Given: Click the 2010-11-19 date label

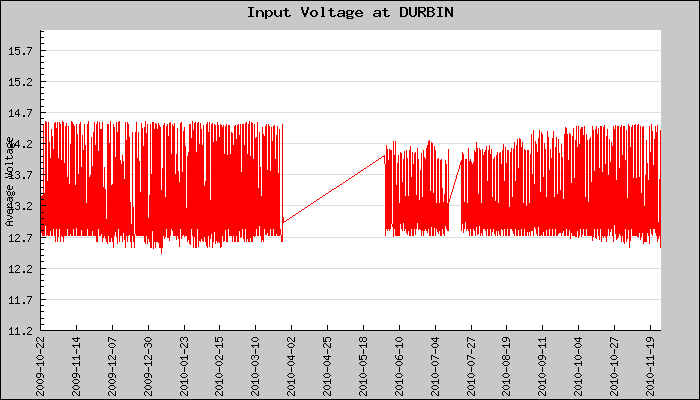Looking at the screenshot, I should (650, 367).
